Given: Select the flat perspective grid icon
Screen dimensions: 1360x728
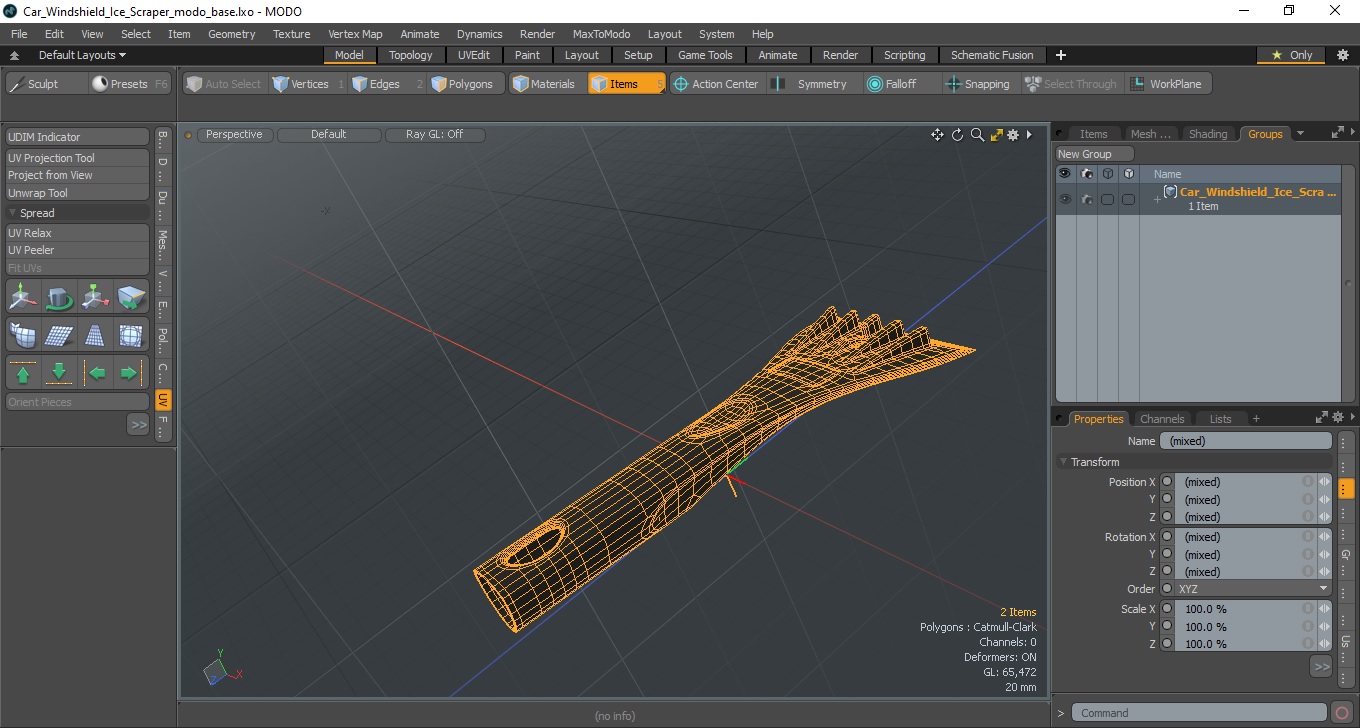Looking at the screenshot, I should point(60,335).
